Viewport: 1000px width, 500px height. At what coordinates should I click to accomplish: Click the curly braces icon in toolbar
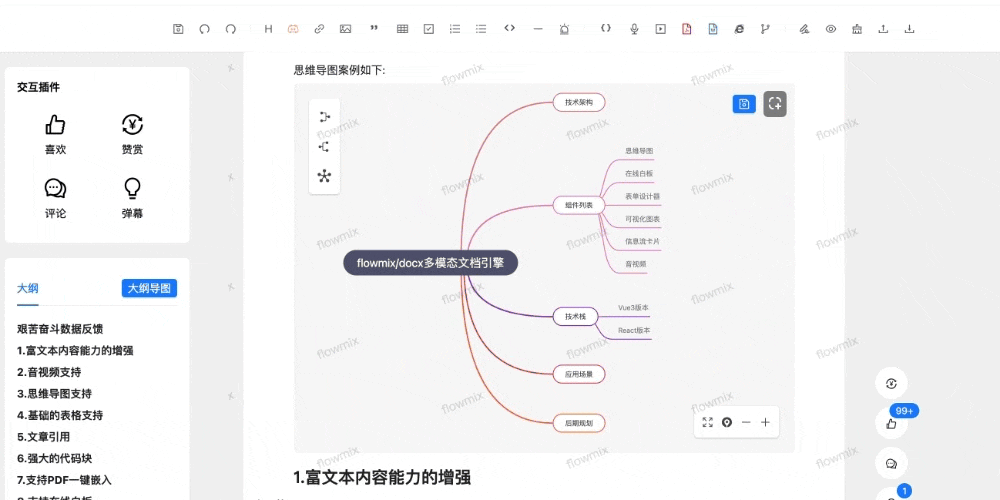[x=606, y=28]
